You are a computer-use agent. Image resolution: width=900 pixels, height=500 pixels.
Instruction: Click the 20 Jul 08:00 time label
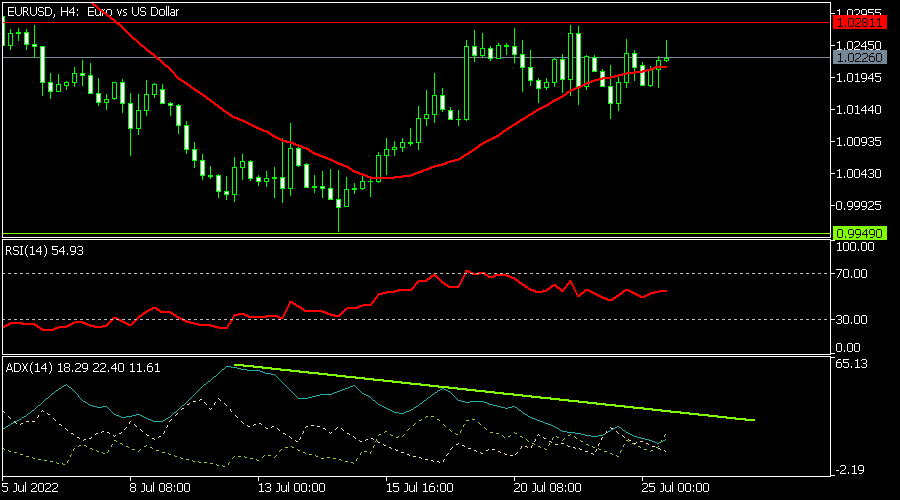point(548,488)
